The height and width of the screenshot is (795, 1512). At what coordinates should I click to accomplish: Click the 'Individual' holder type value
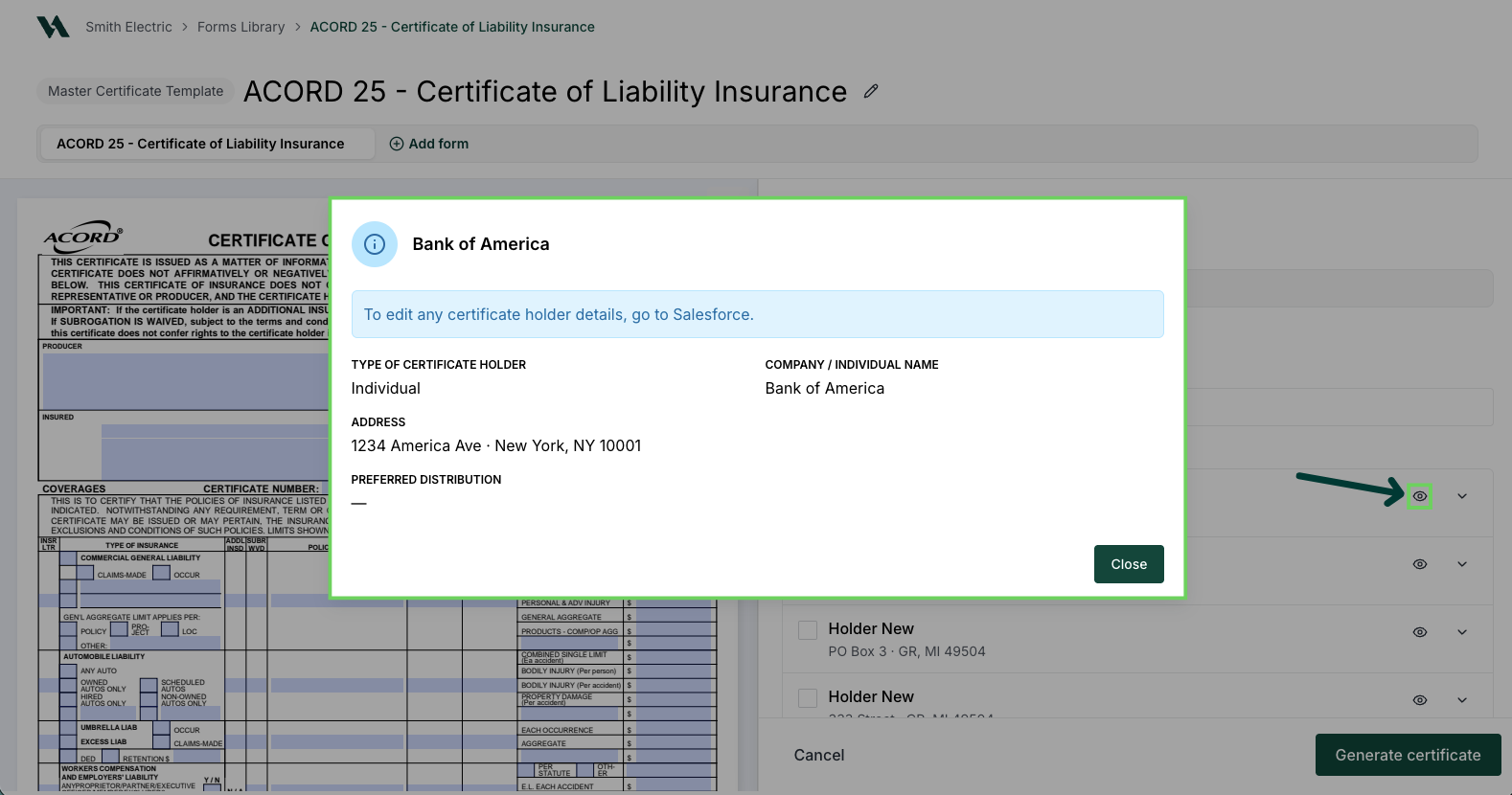point(386,388)
